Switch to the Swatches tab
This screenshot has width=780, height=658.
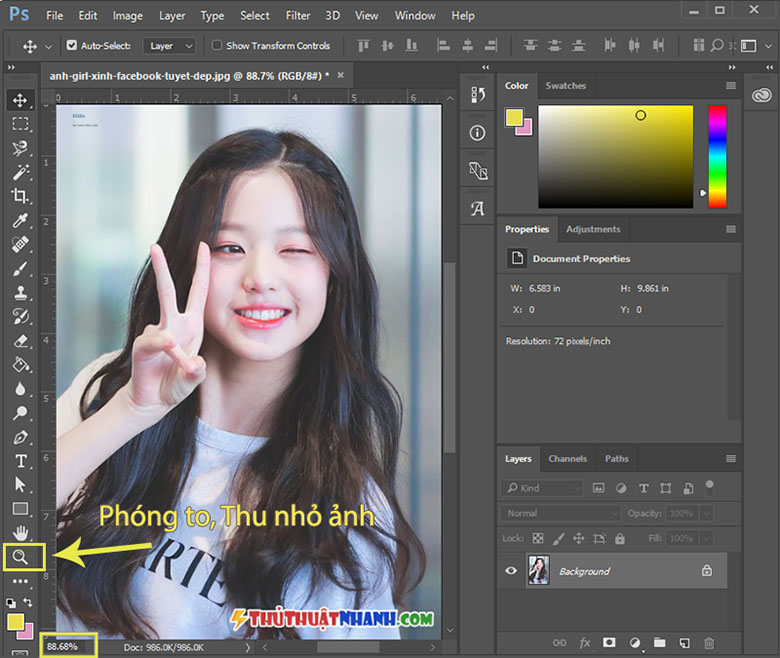pos(566,86)
